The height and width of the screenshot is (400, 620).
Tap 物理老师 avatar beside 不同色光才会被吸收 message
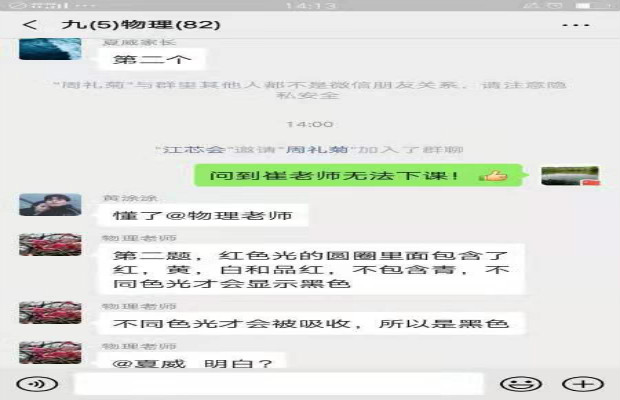click(x=50, y=313)
